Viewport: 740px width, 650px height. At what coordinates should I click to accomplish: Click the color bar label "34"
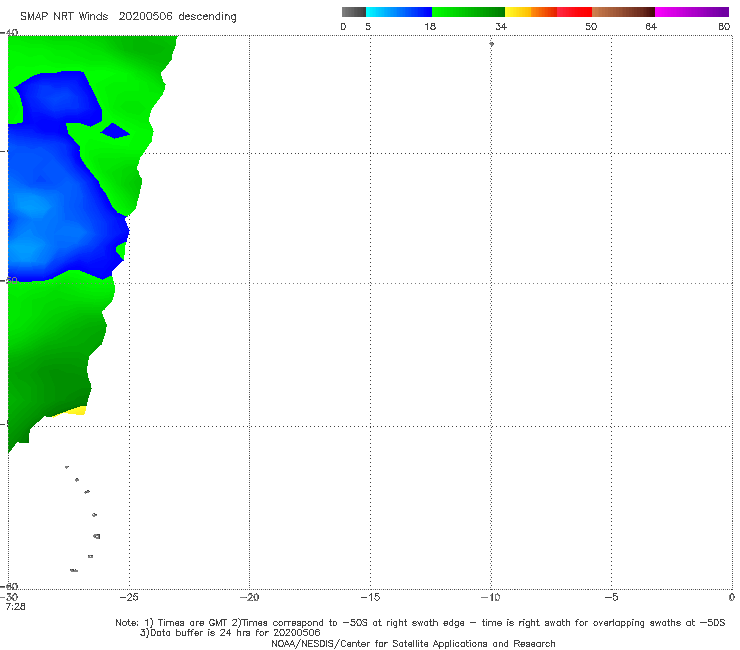coord(501,27)
